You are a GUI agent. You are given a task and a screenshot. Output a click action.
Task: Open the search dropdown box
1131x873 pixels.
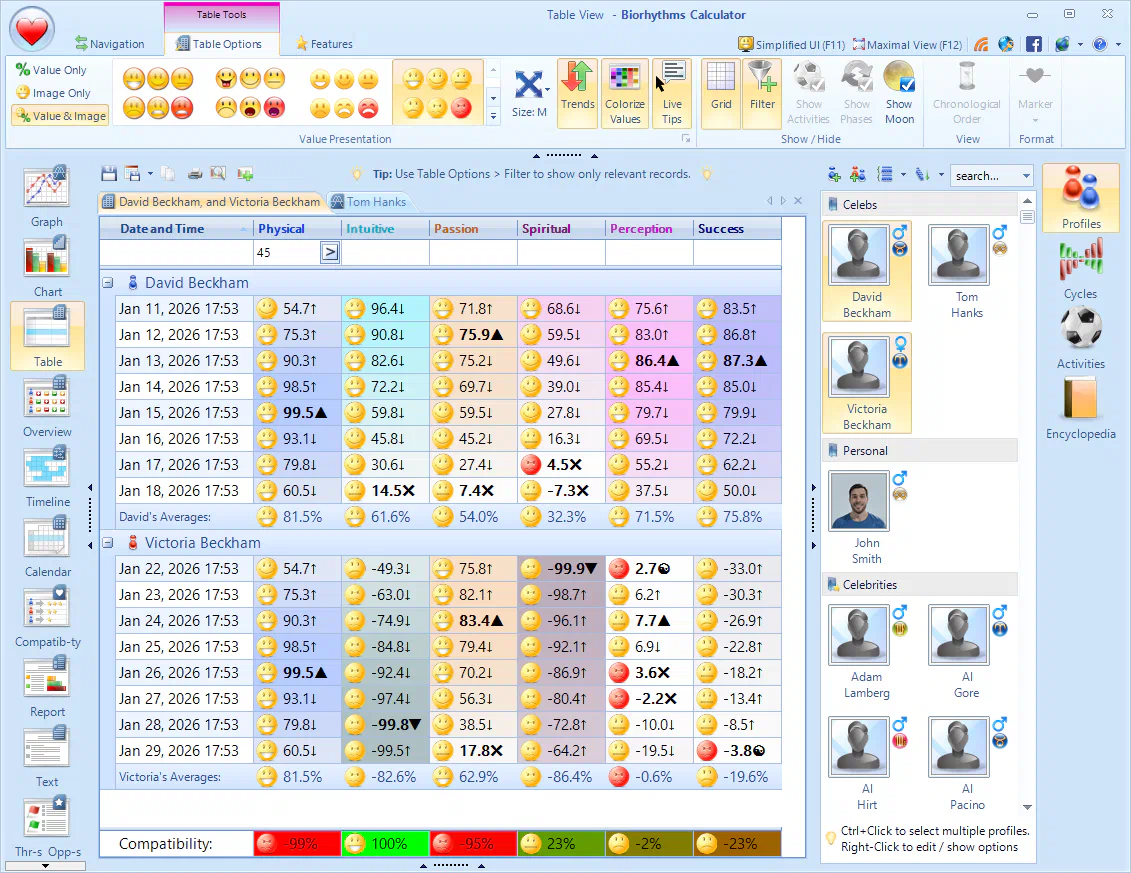pyautogui.click(x=1027, y=176)
